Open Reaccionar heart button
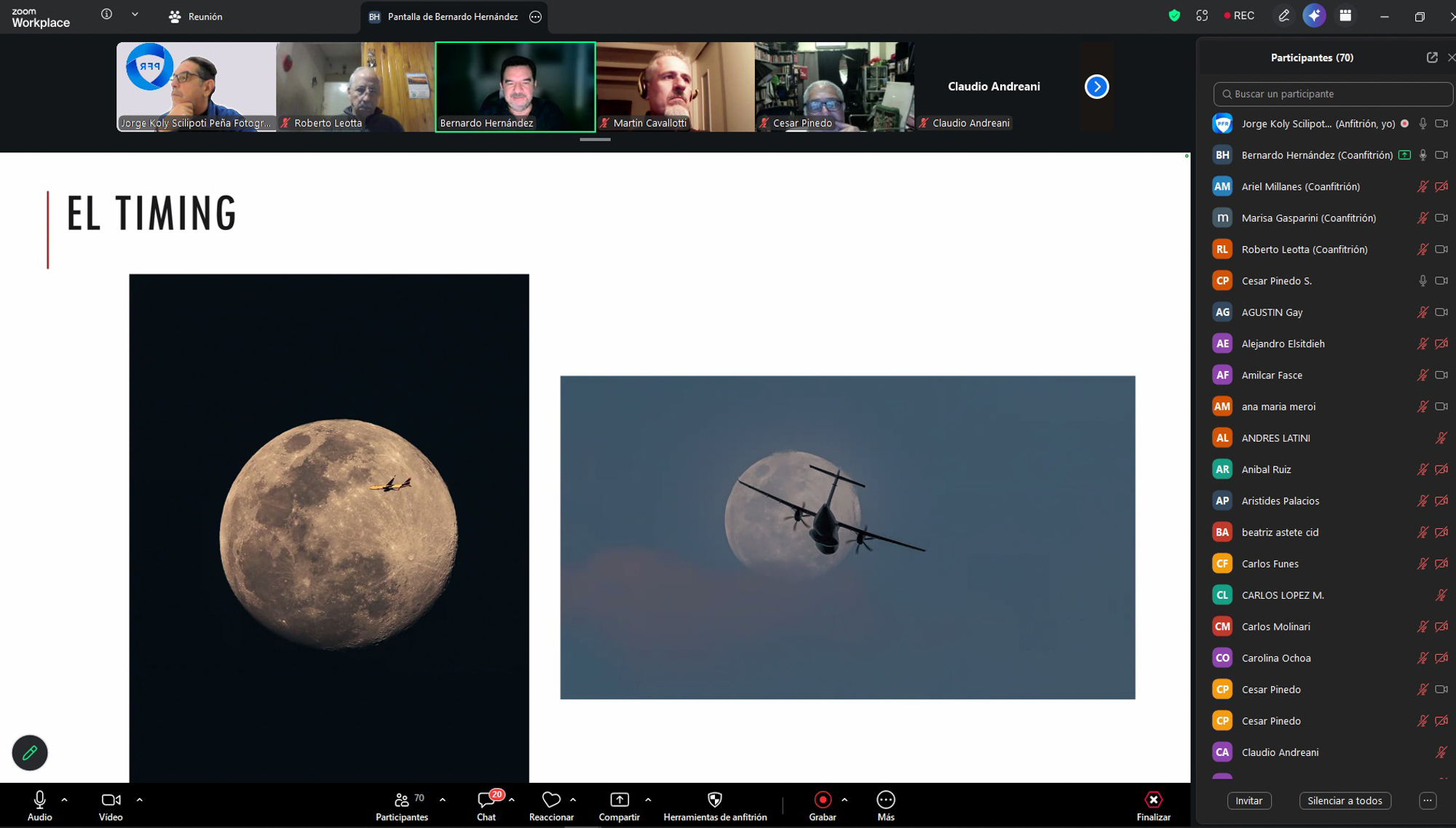Viewport: 1456px width, 828px height. pyautogui.click(x=551, y=806)
